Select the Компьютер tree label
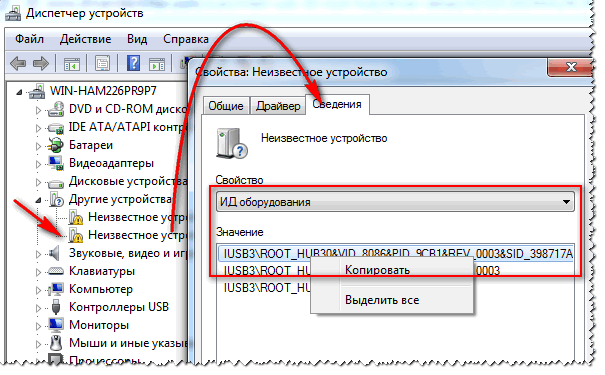Image resolution: width=605 pixels, height=375 pixels. (x=101, y=289)
